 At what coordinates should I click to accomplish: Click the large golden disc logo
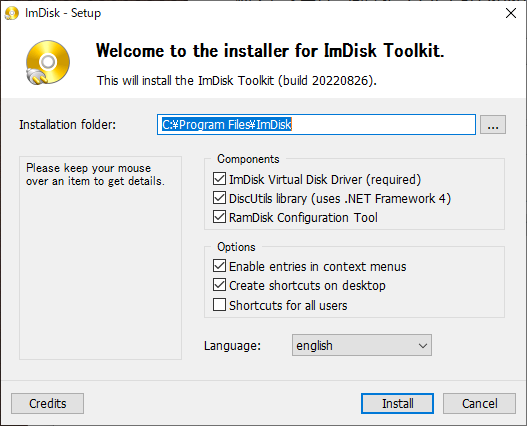coord(48,63)
